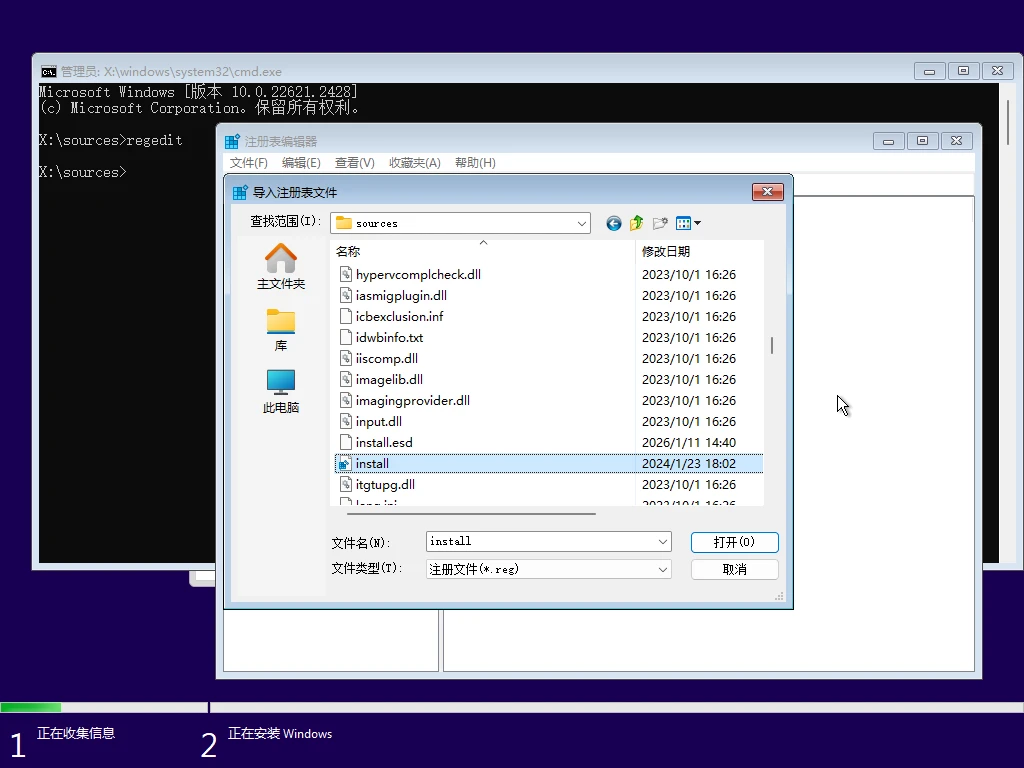The image size is (1024, 768).
Task: Open 编辑(E) menu in Registry Editor
Action: coord(301,163)
